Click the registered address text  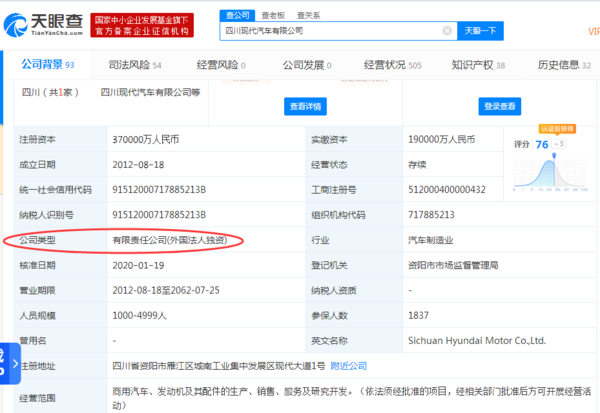coord(218,366)
